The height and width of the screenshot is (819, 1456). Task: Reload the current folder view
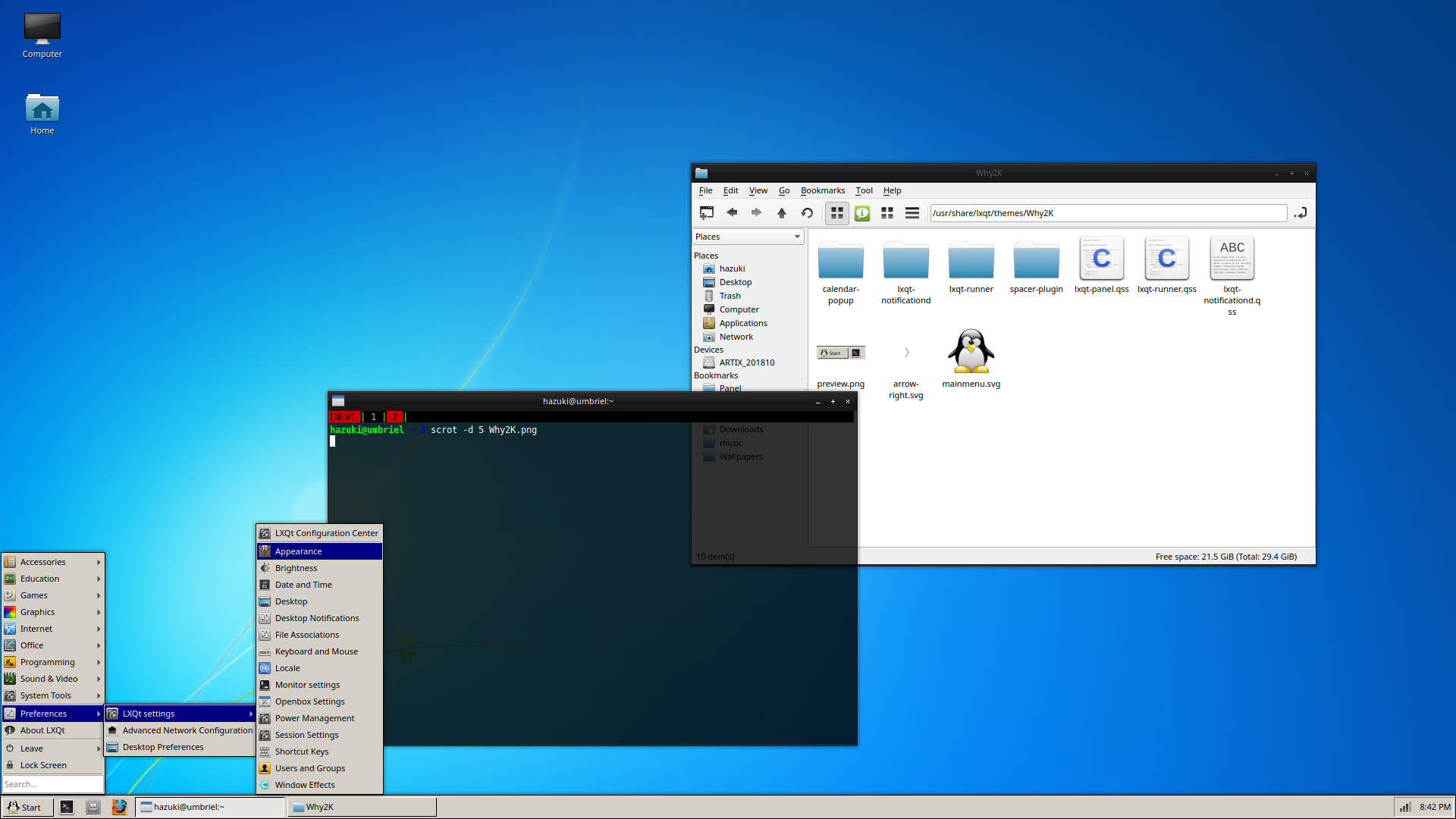click(807, 213)
